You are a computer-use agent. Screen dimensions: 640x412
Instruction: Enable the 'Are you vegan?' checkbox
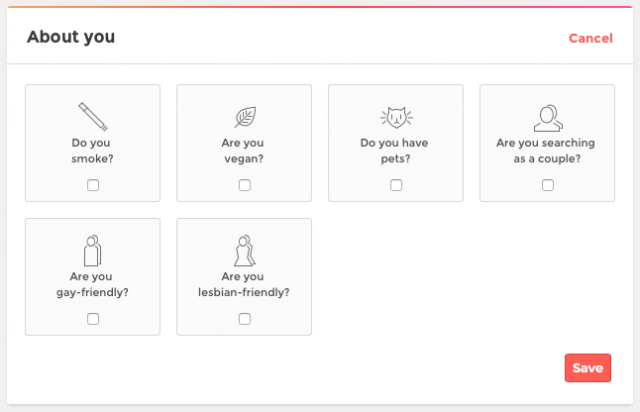point(245,185)
